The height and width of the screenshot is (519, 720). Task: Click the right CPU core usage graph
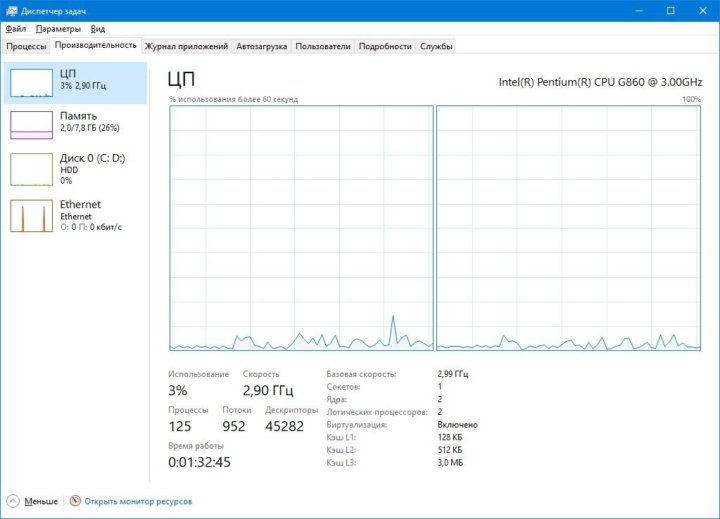[568, 228]
